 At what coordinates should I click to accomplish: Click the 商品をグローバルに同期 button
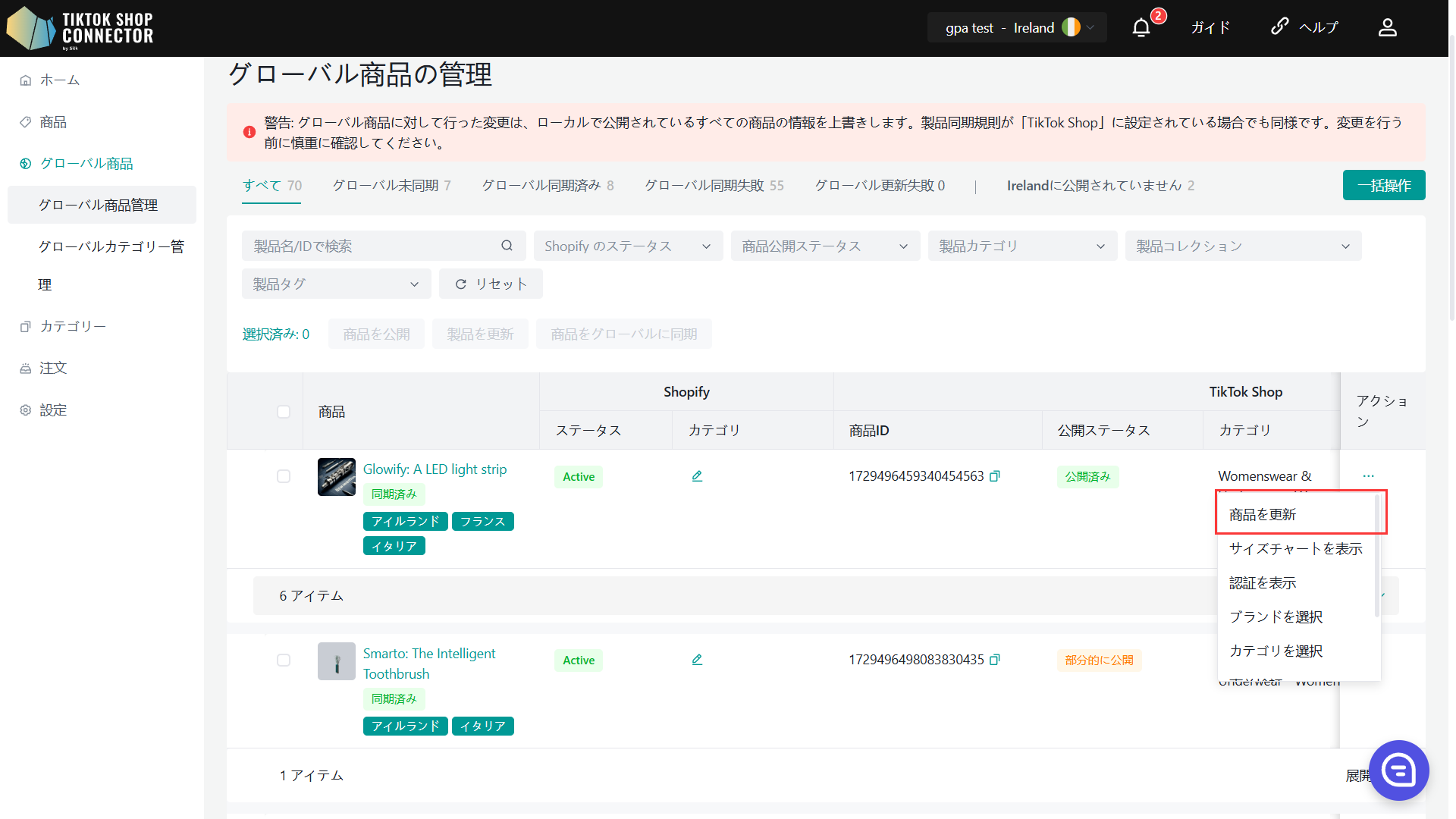pyautogui.click(x=624, y=334)
